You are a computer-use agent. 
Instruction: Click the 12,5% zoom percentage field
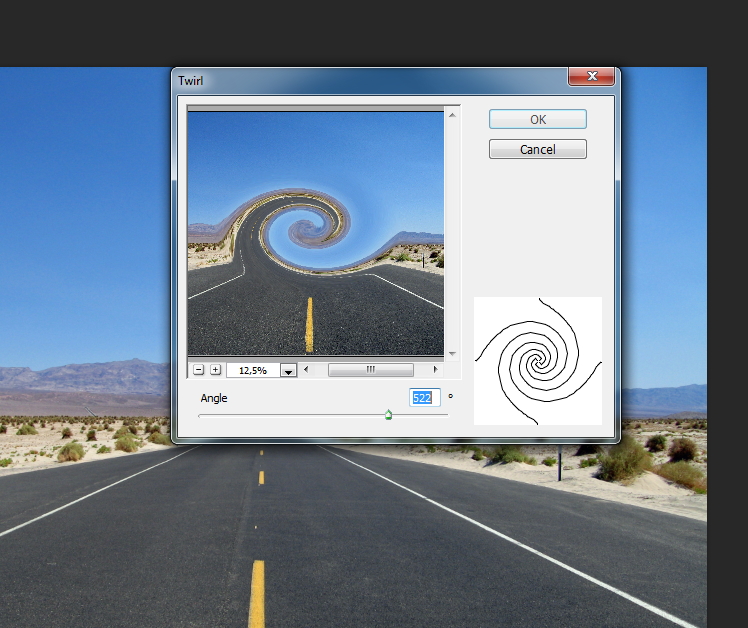click(x=253, y=370)
